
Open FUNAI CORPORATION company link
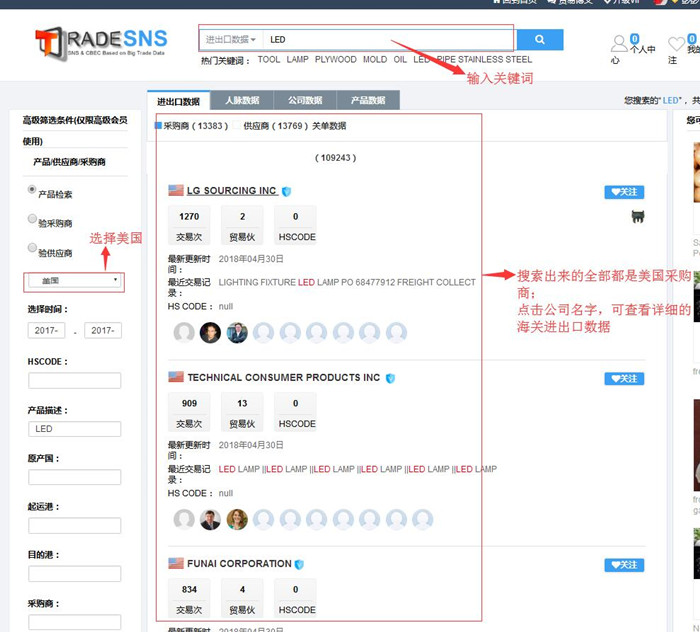click(x=239, y=564)
